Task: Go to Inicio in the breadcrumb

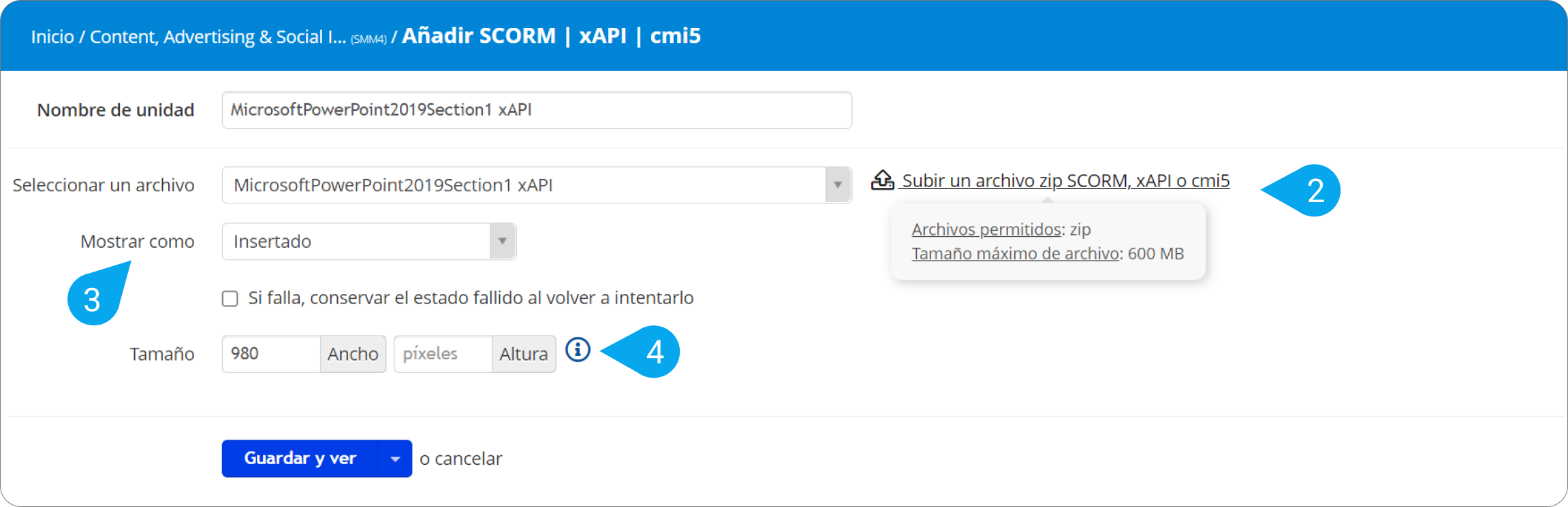Action: 52,37
